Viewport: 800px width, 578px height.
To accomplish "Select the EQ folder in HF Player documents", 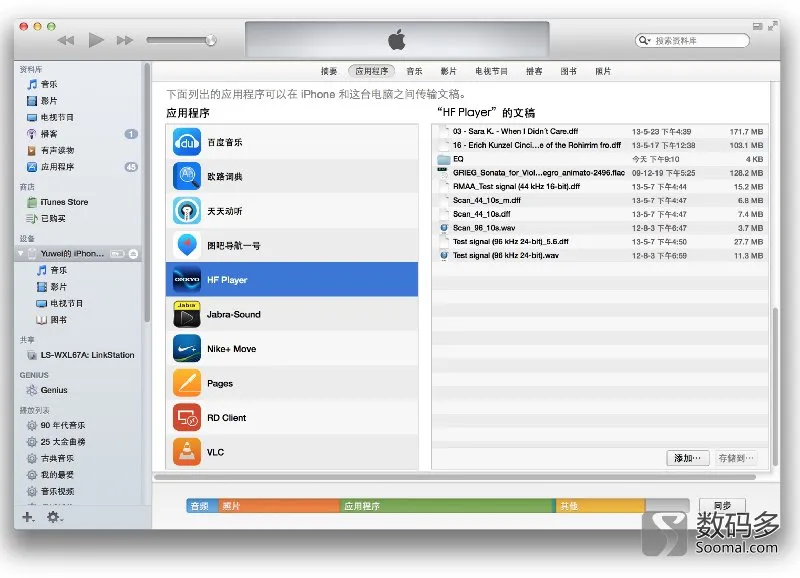I will [600, 159].
